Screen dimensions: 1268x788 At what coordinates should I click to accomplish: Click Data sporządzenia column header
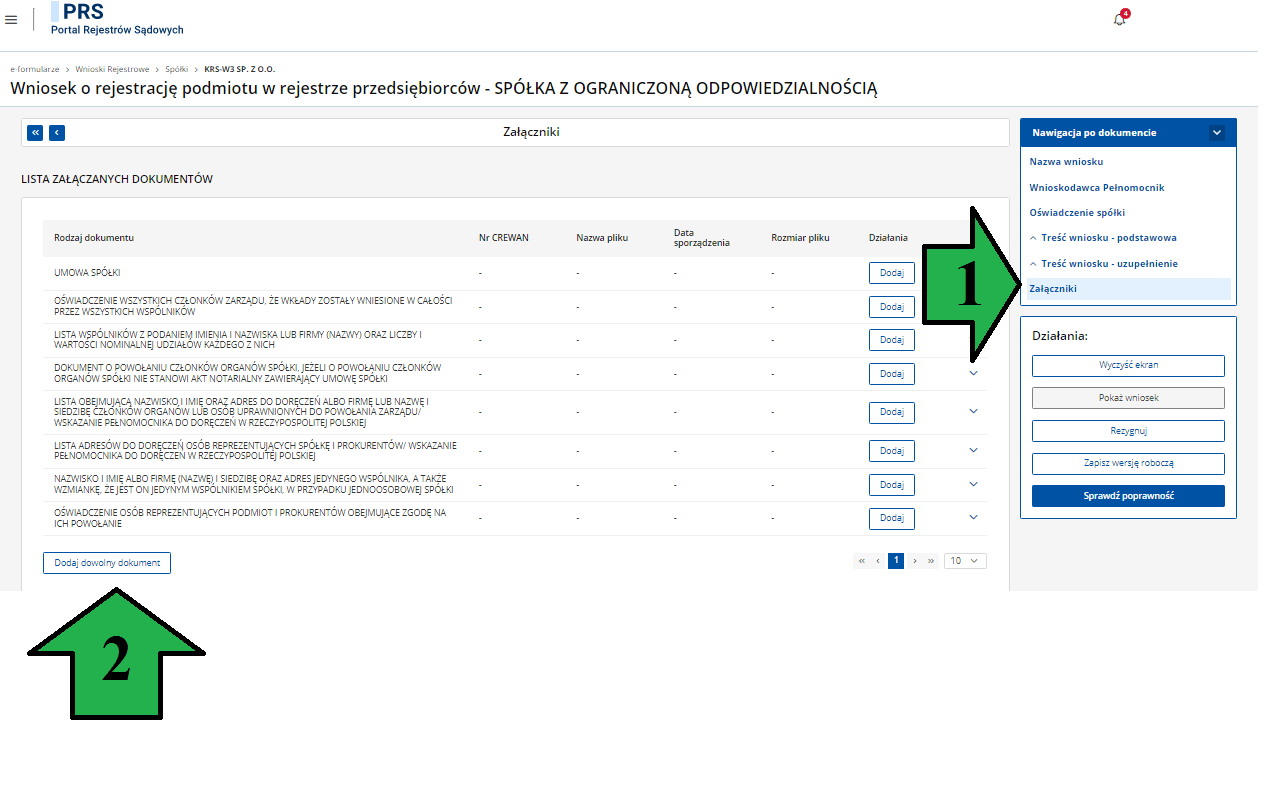[x=702, y=237]
